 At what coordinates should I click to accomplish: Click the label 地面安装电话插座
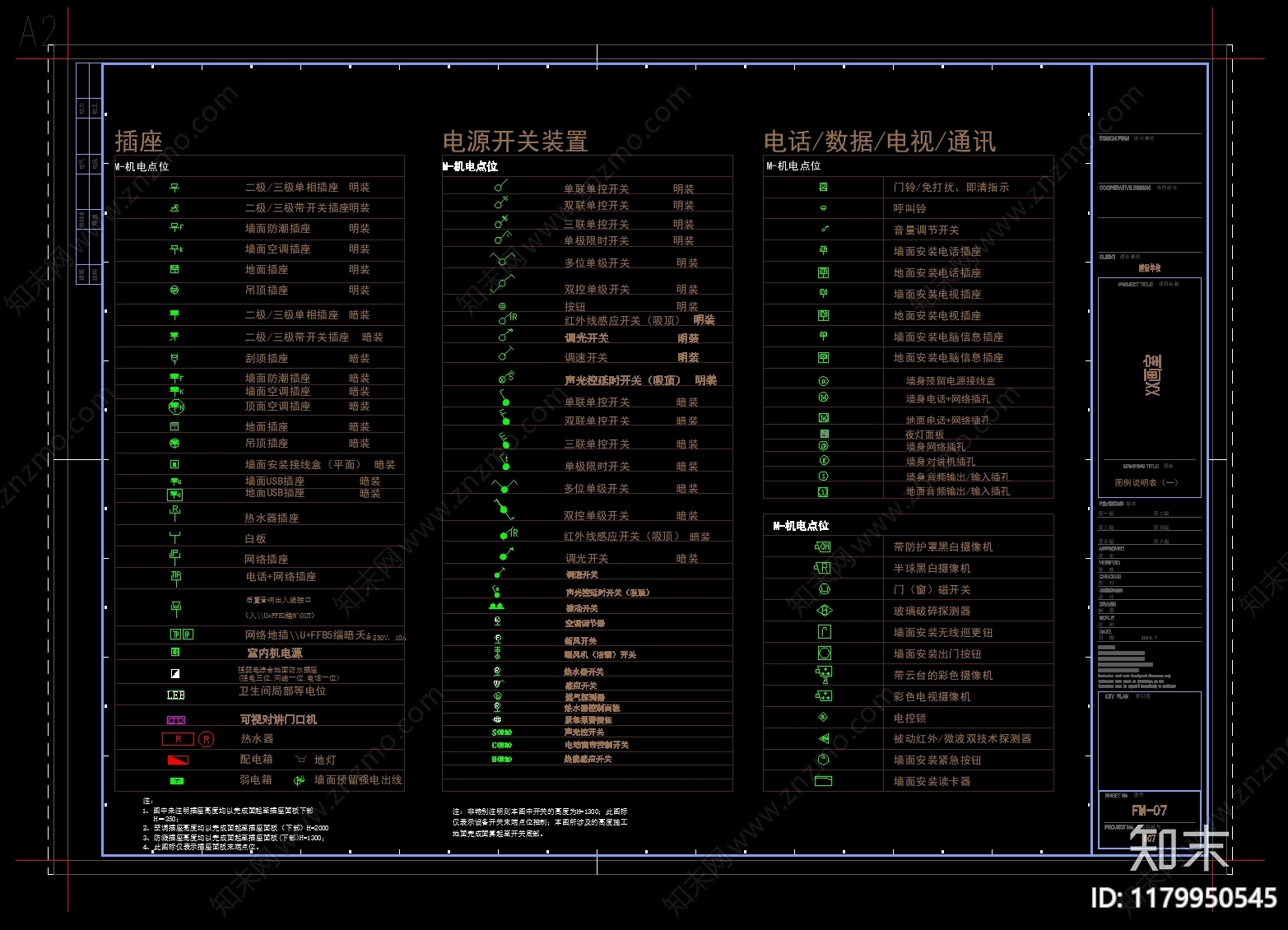(x=937, y=272)
